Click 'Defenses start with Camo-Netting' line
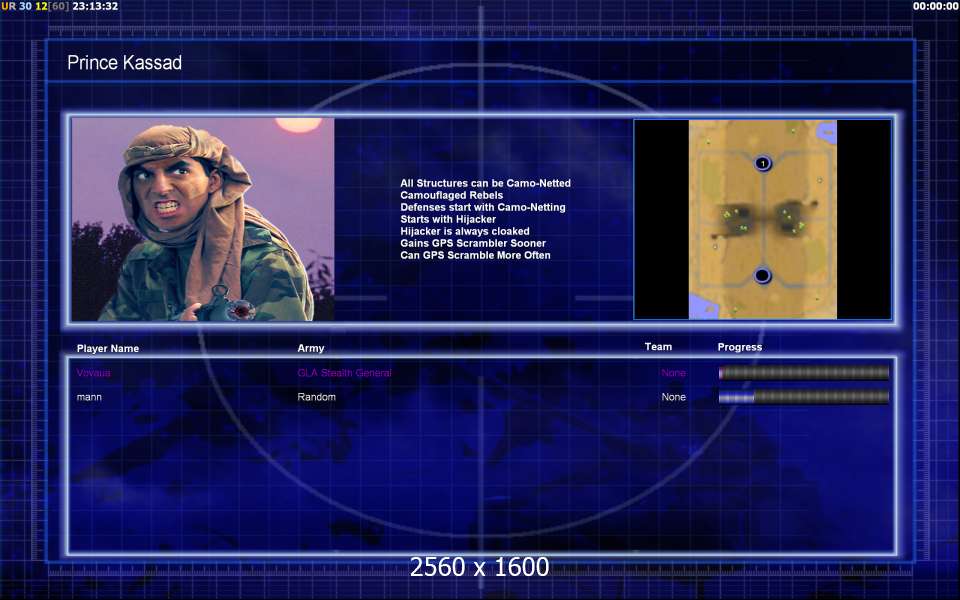The width and height of the screenshot is (960, 600). click(x=483, y=207)
